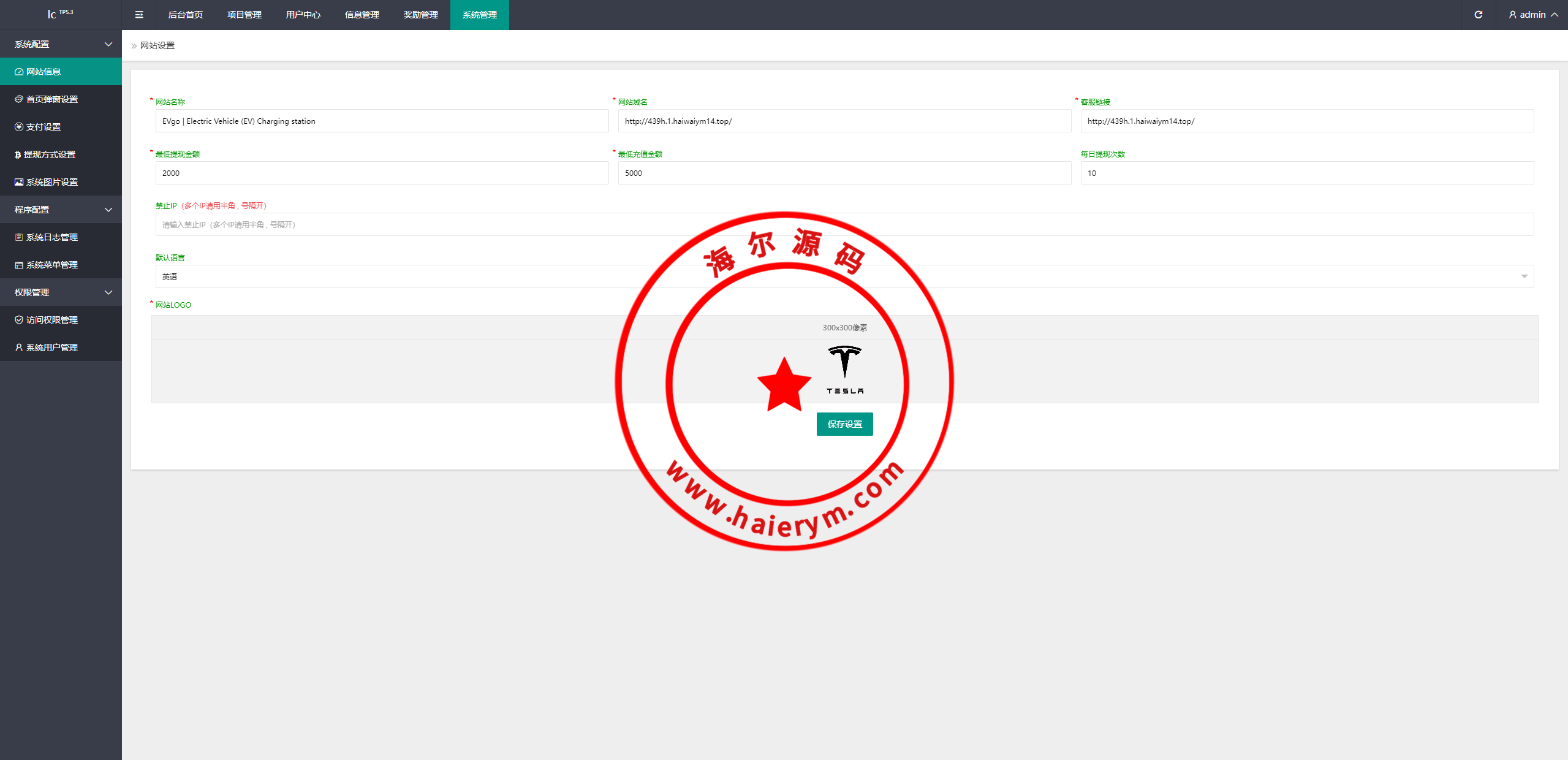Click the lc TP5.3 logo
The width and height of the screenshot is (1568, 760).
[x=60, y=13]
